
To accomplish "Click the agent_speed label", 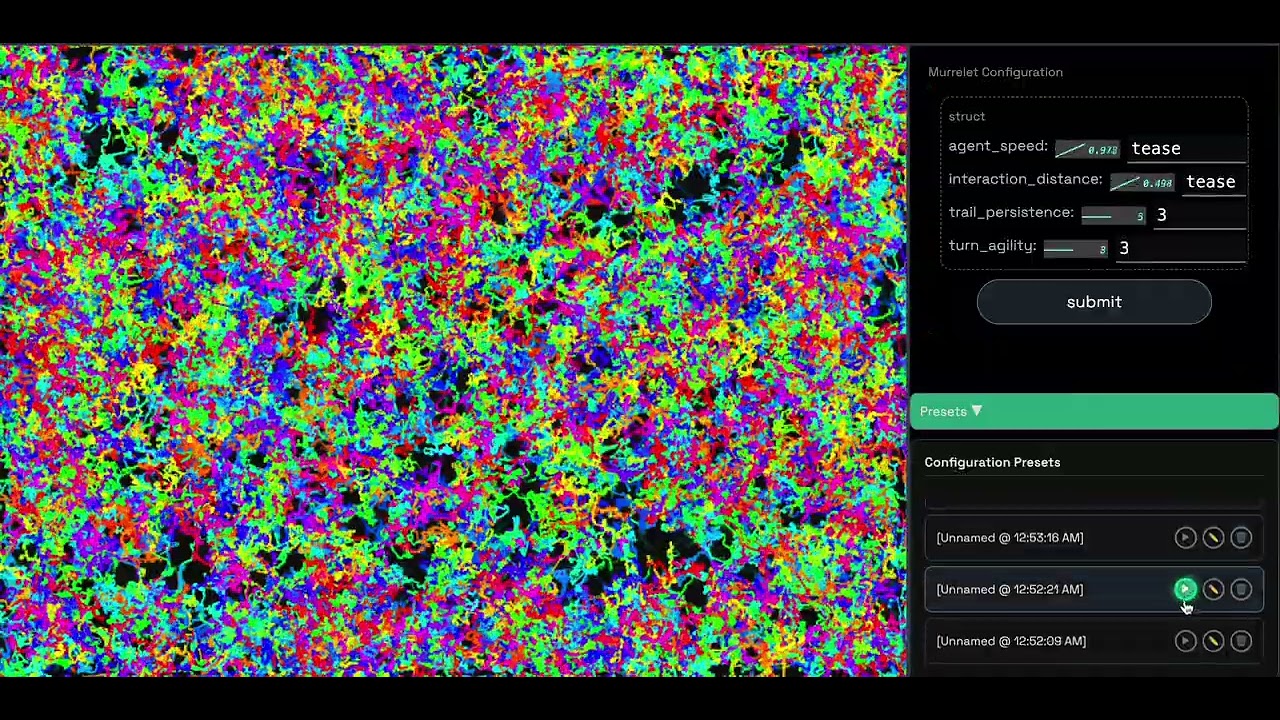I will click(998, 146).
